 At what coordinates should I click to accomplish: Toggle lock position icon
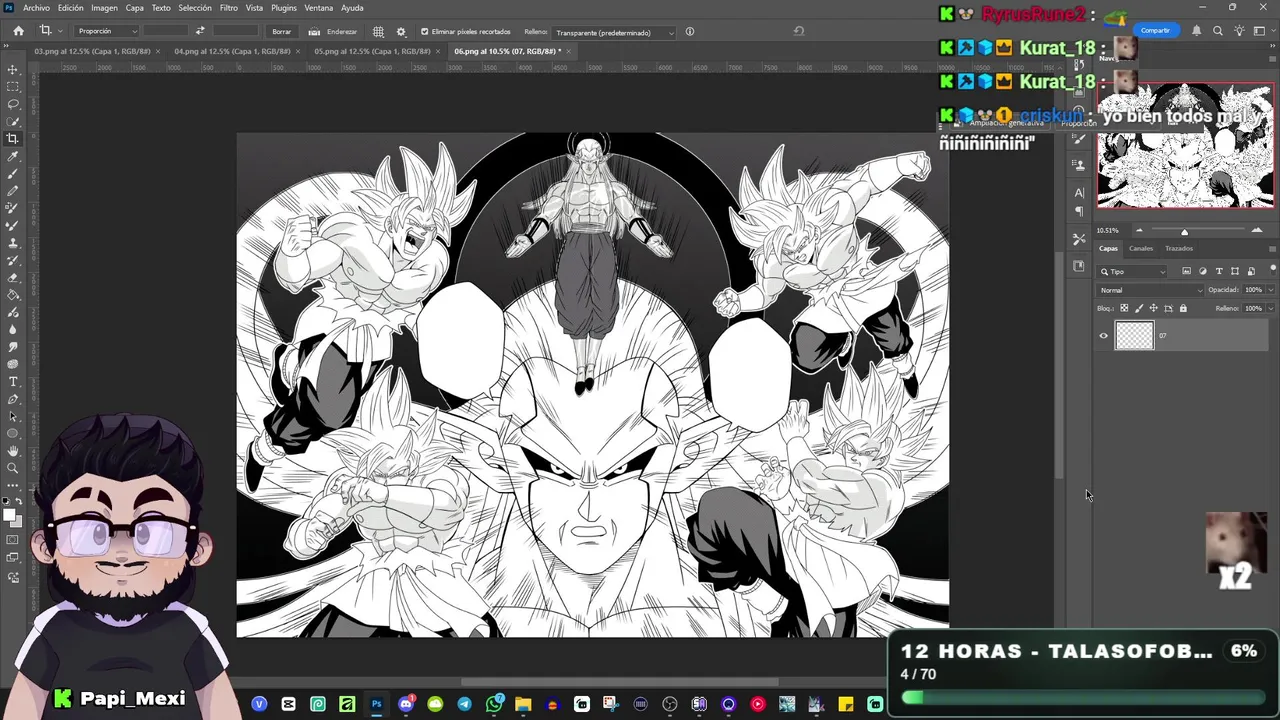click(1152, 308)
